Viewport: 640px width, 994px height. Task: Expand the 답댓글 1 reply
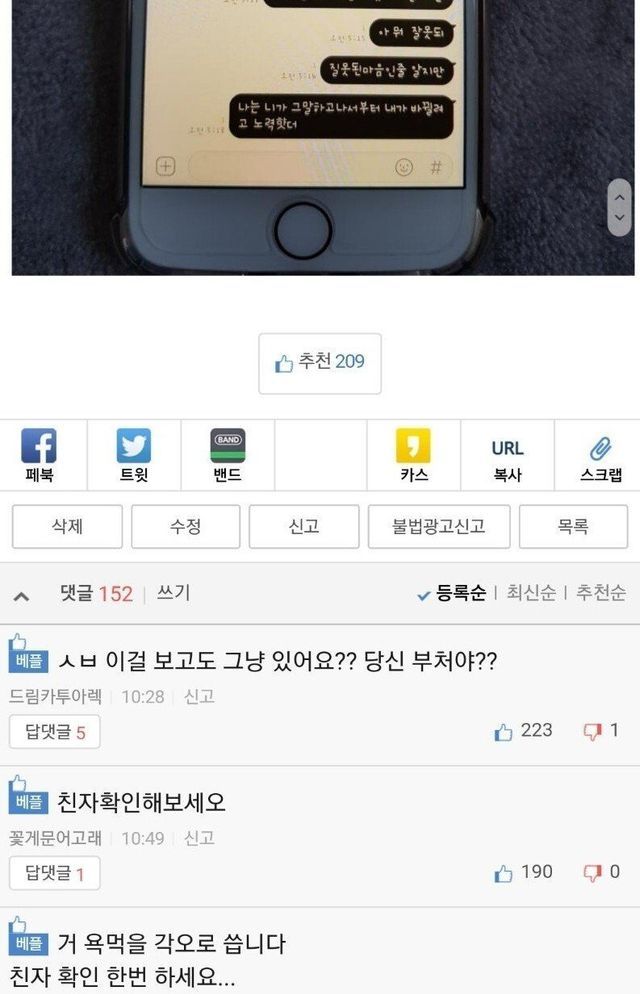[x=54, y=874]
